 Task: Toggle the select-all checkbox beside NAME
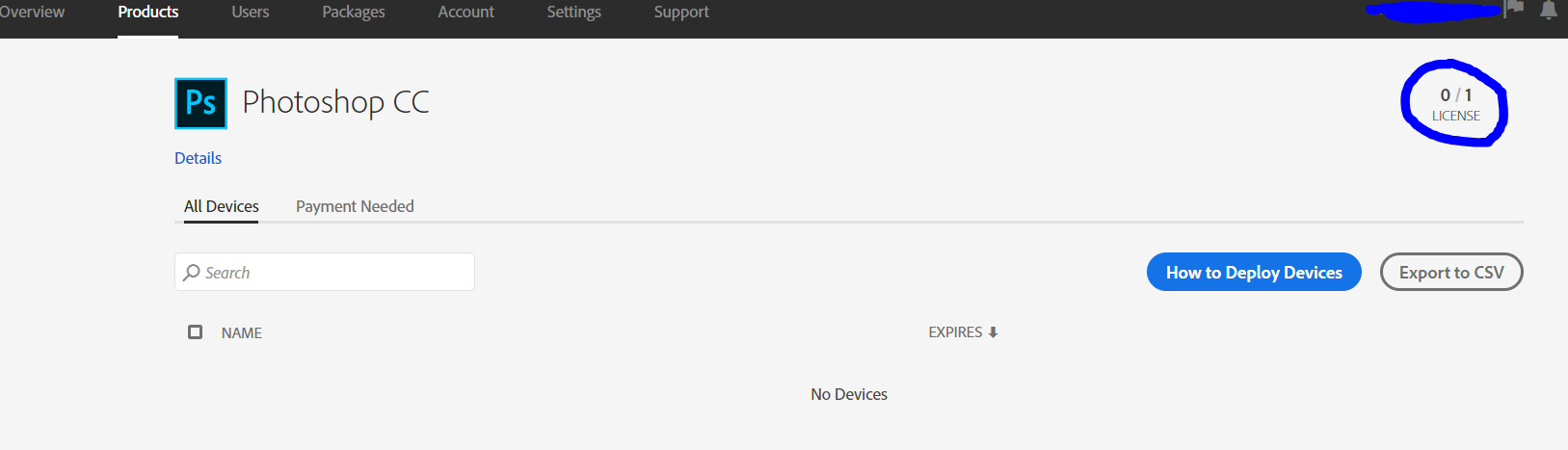195,332
